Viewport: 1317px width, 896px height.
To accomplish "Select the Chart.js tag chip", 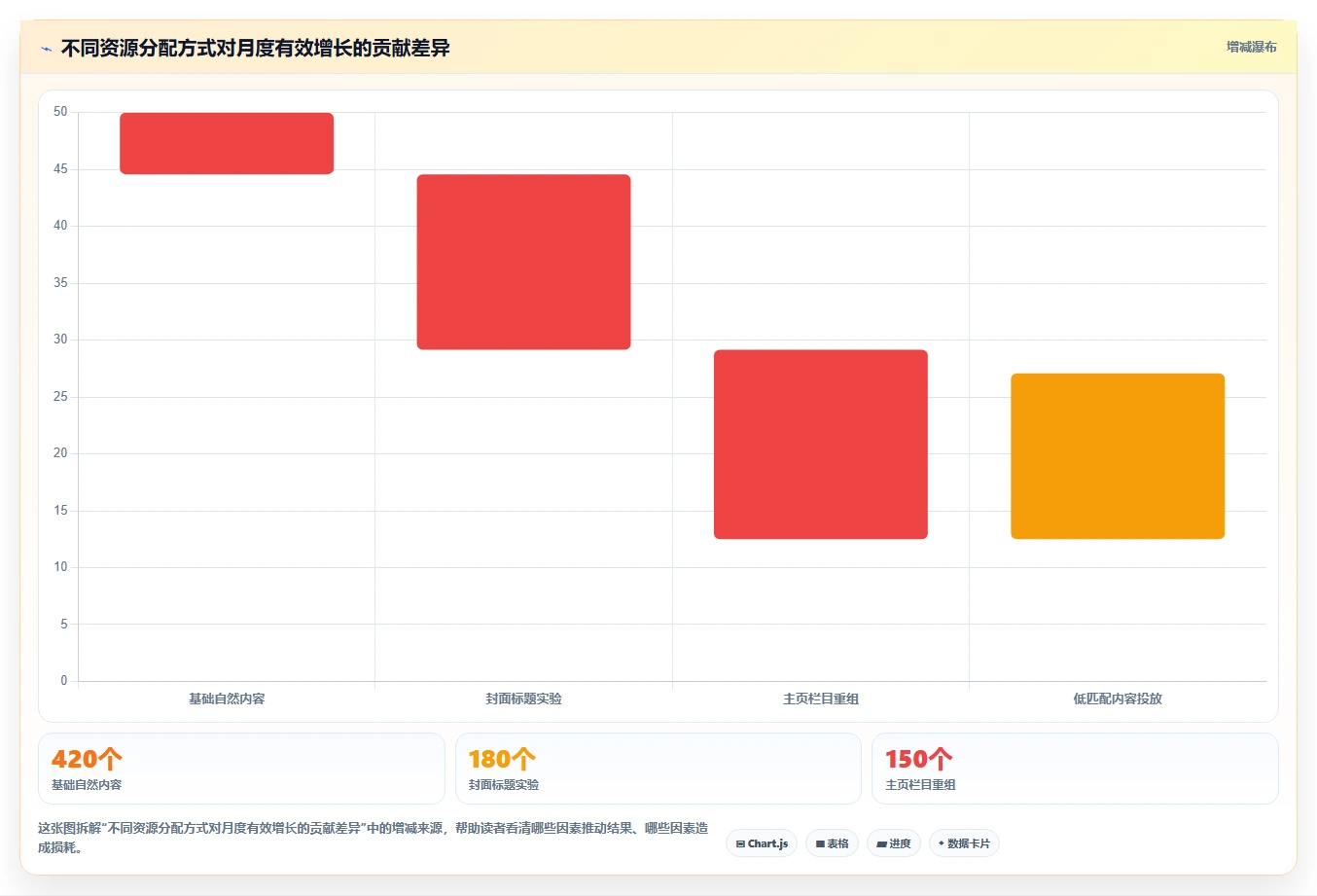I will tap(762, 843).
